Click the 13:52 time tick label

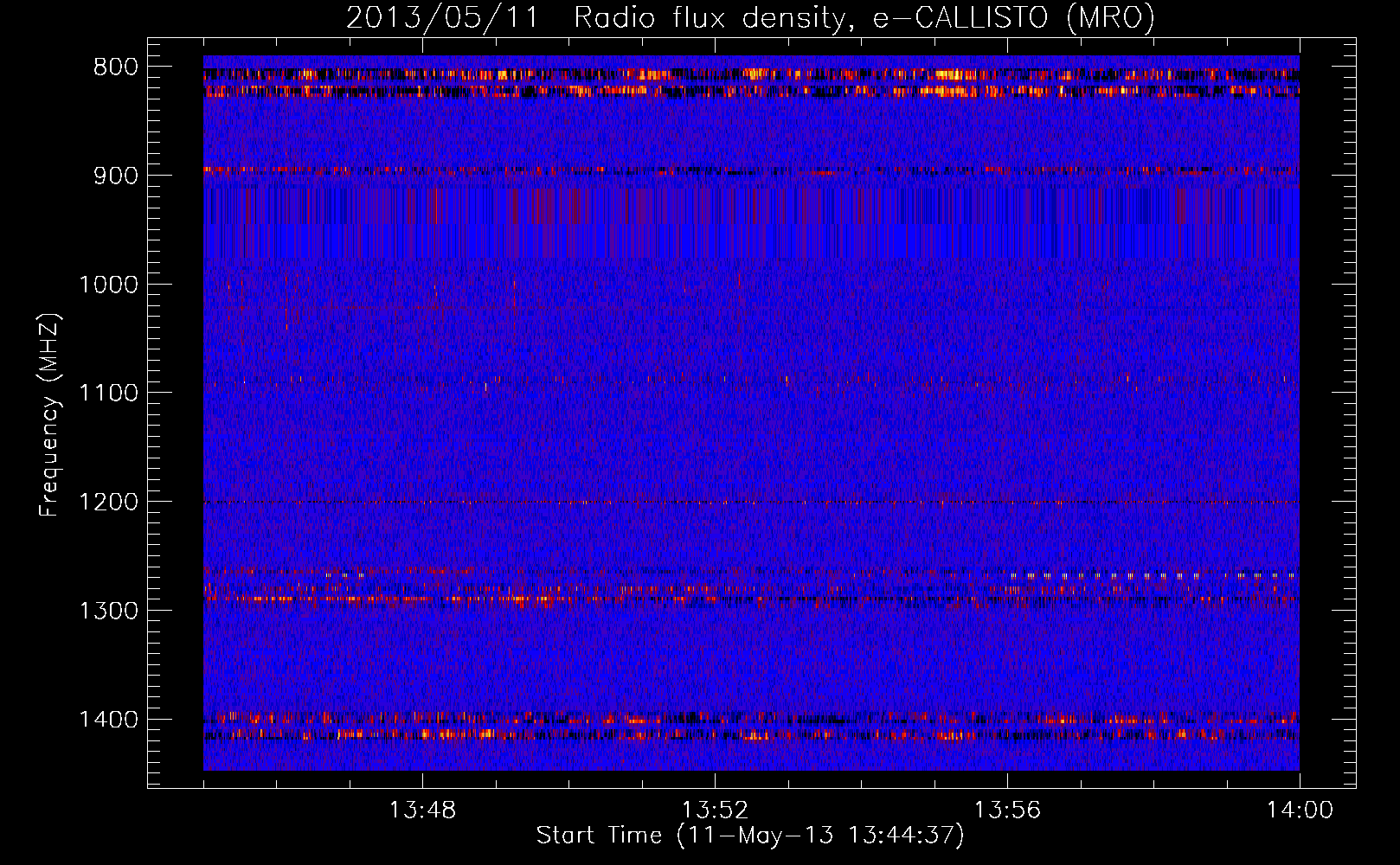(715, 811)
